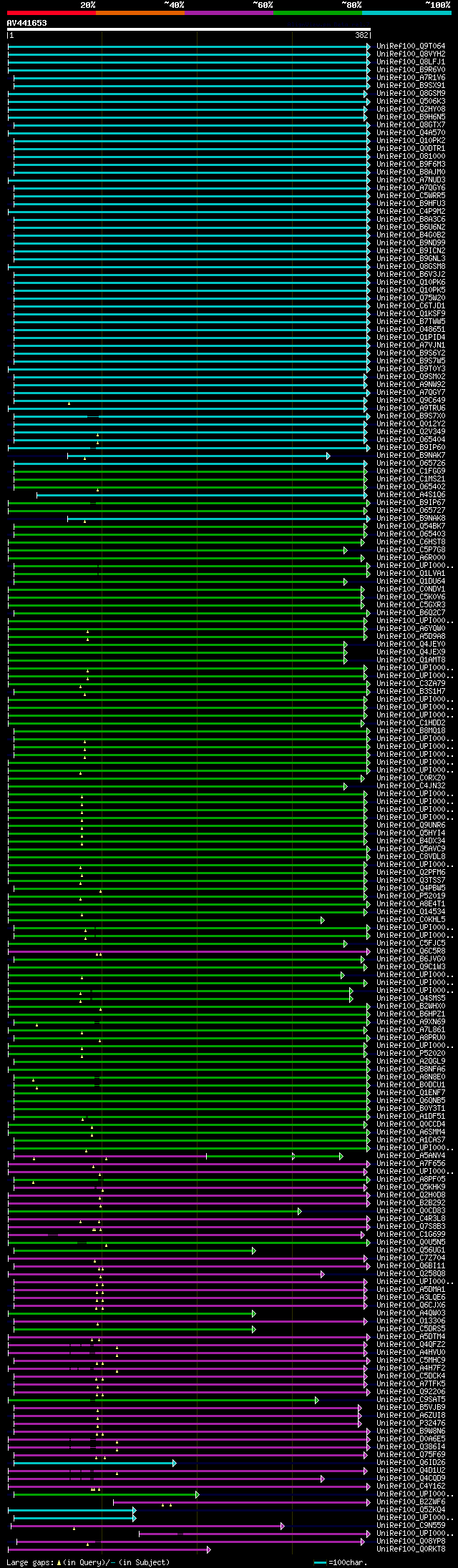Viewport: 458px width, 1568px height.
Task: Click the UniRef100_Q8GTX7 entry
Action: 411,125
